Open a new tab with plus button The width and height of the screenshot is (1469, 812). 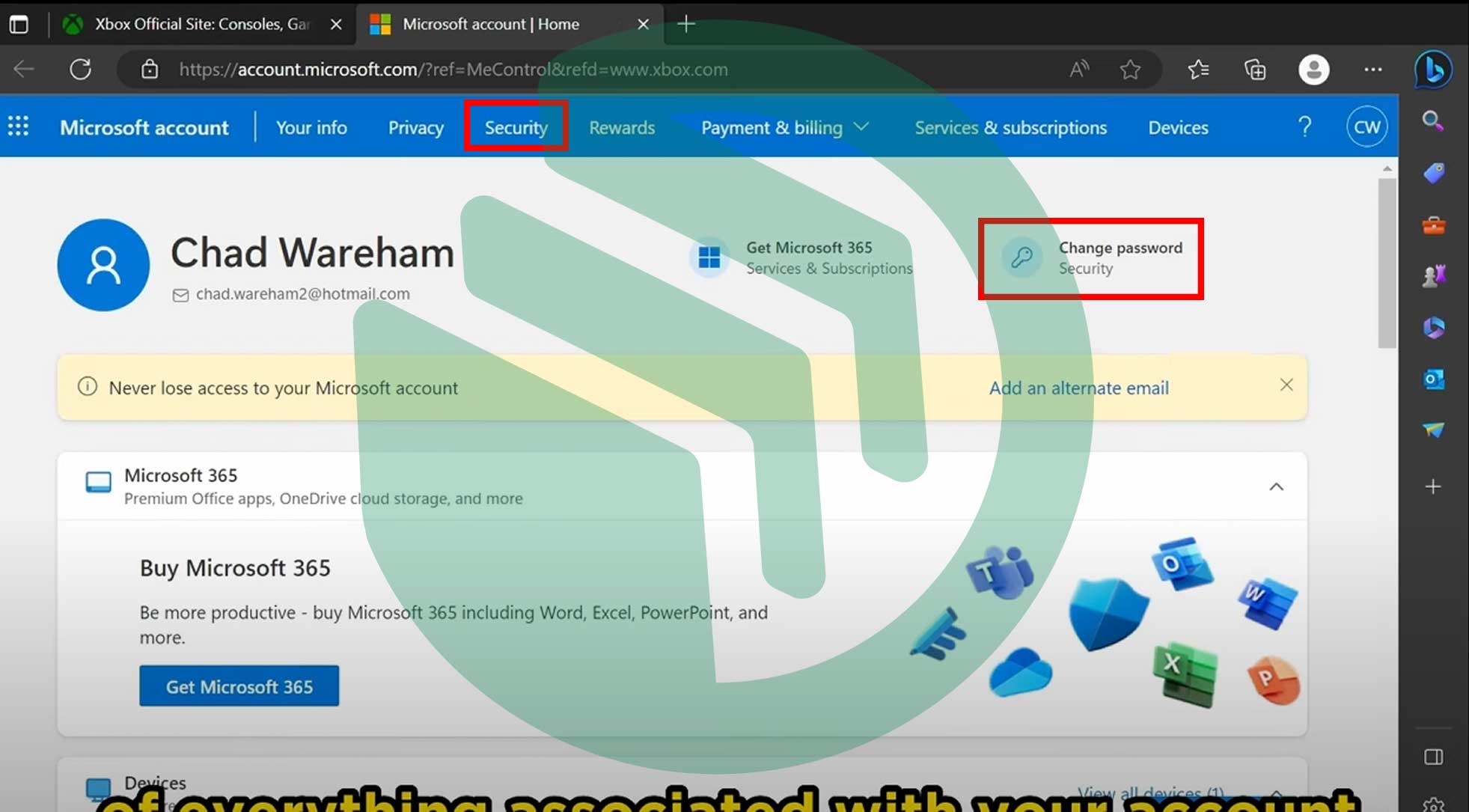(x=686, y=24)
